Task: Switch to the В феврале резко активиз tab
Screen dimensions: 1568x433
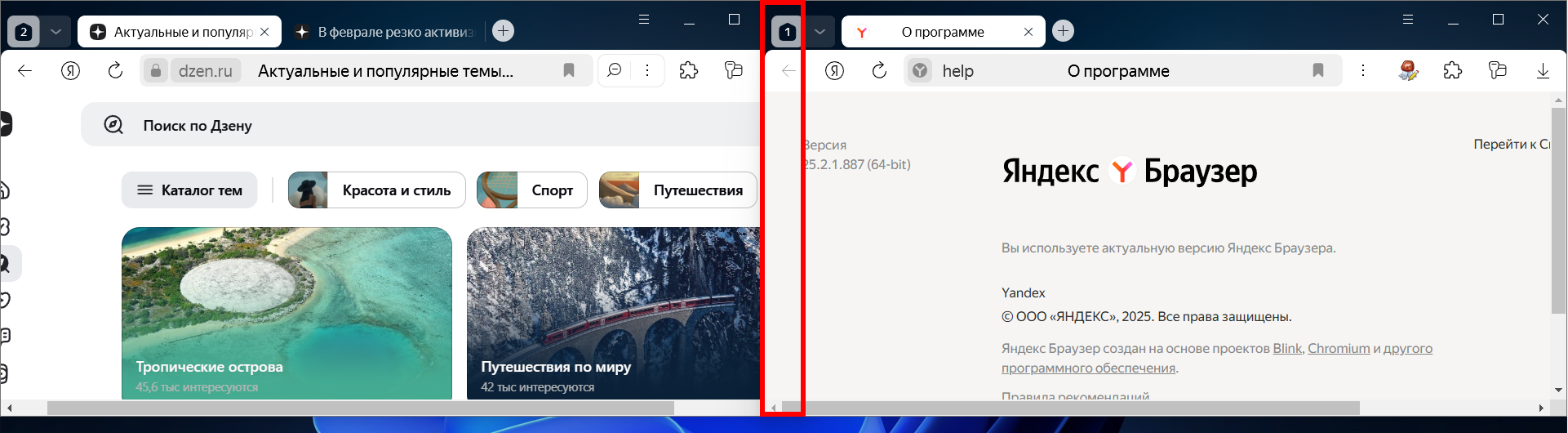Action: (385, 32)
